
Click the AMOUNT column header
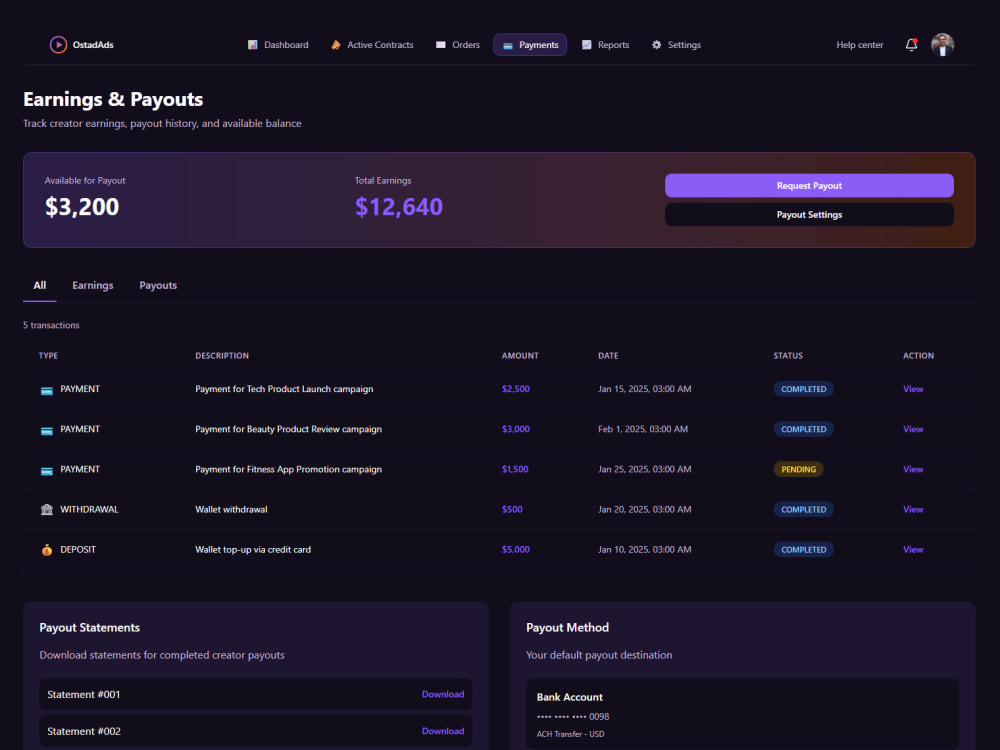coord(520,356)
